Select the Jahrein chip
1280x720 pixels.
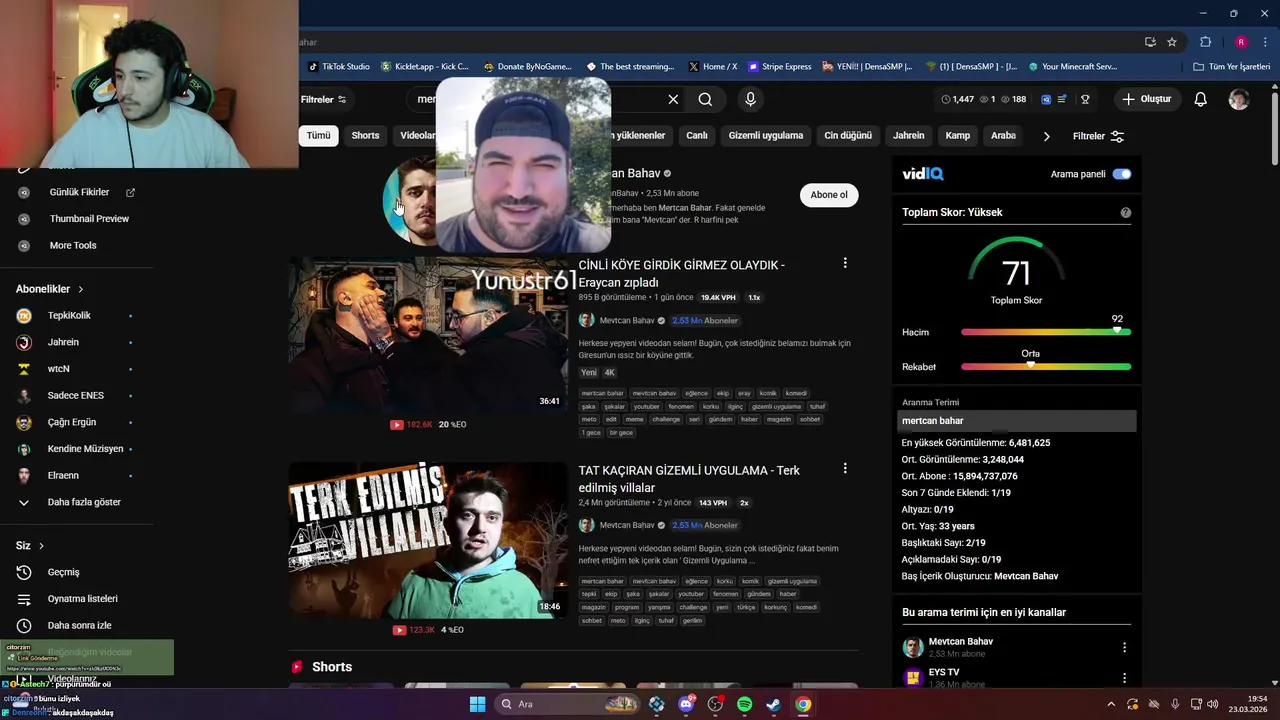(909, 135)
